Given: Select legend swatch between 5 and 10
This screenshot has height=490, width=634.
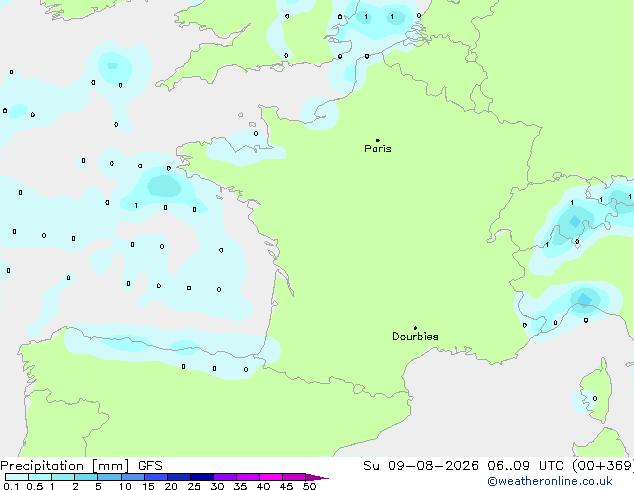Looking at the screenshot, I should coord(109,477).
